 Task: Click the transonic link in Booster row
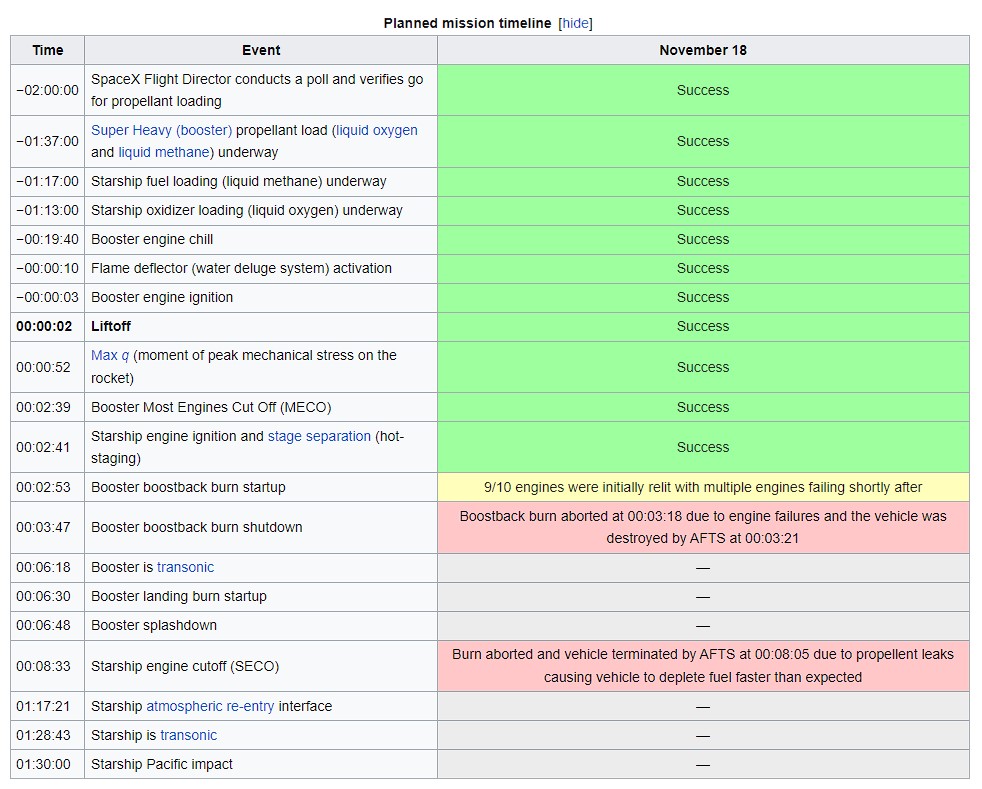click(185, 567)
